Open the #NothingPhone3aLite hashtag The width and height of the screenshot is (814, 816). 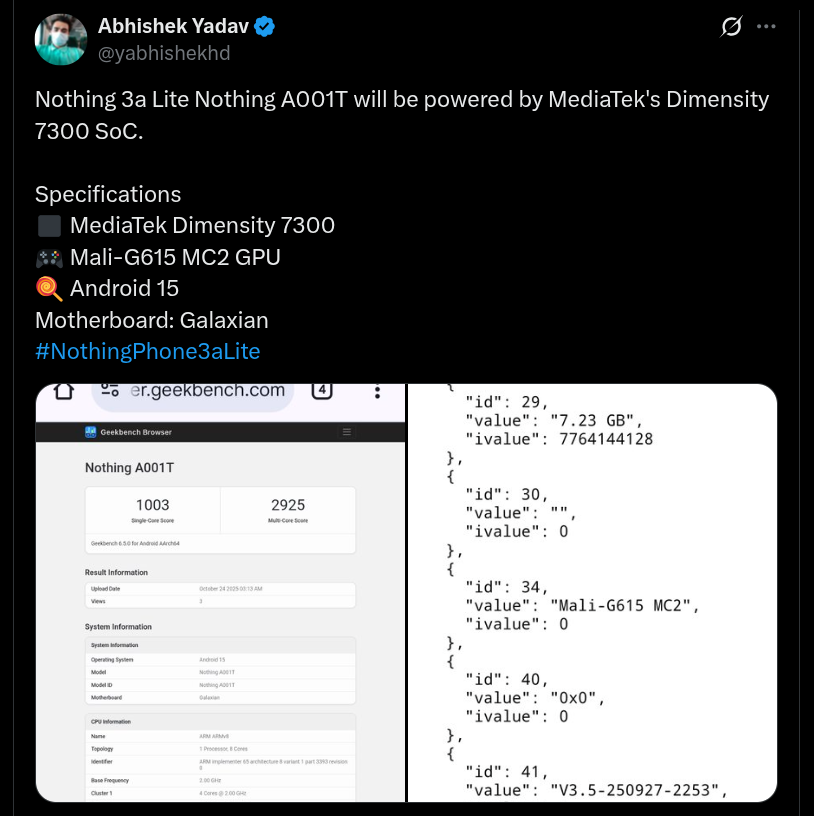[x=147, y=351]
